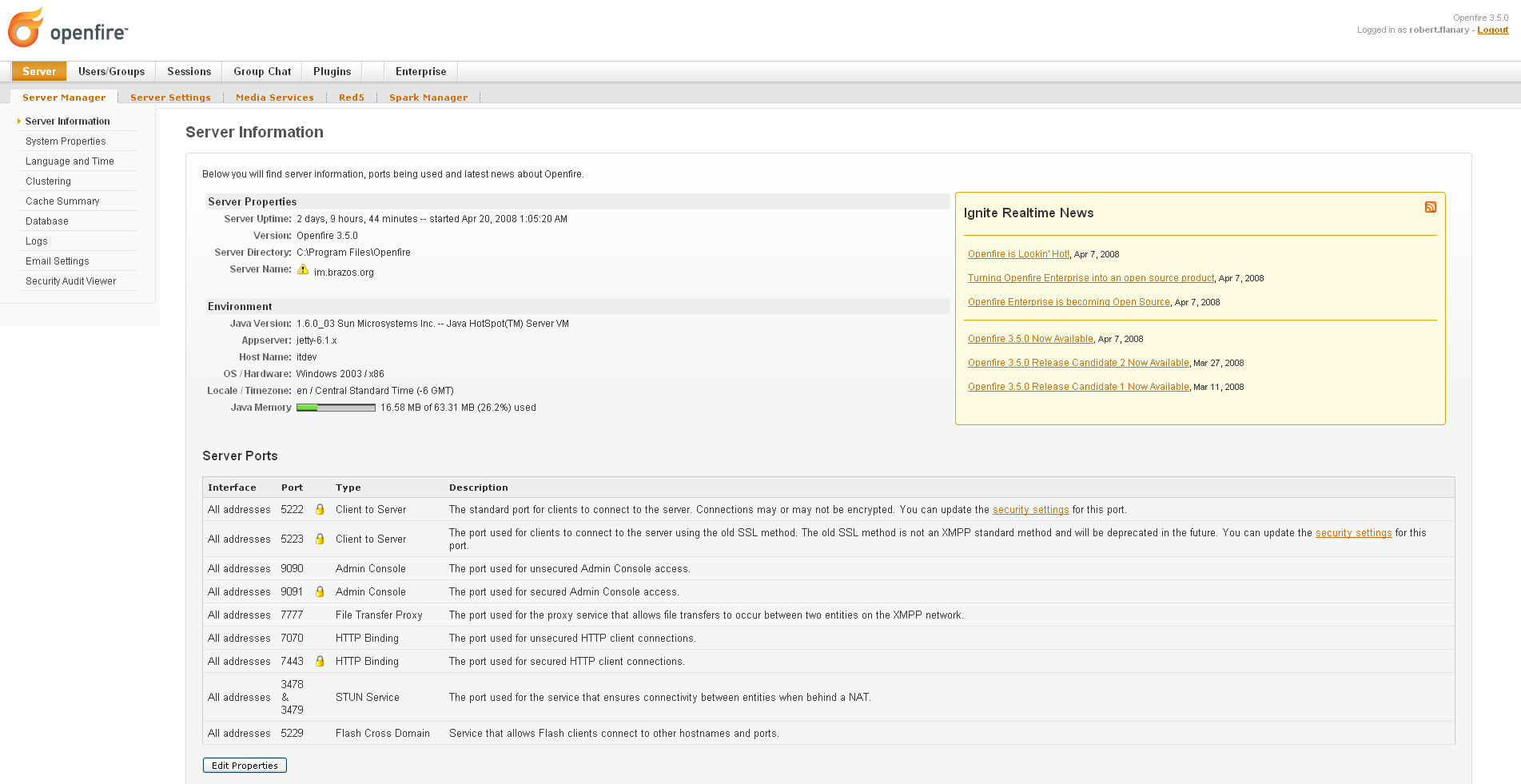The width and height of the screenshot is (1521, 784).
Task: Open security settings link for port 5223
Action: [1353, 533]
